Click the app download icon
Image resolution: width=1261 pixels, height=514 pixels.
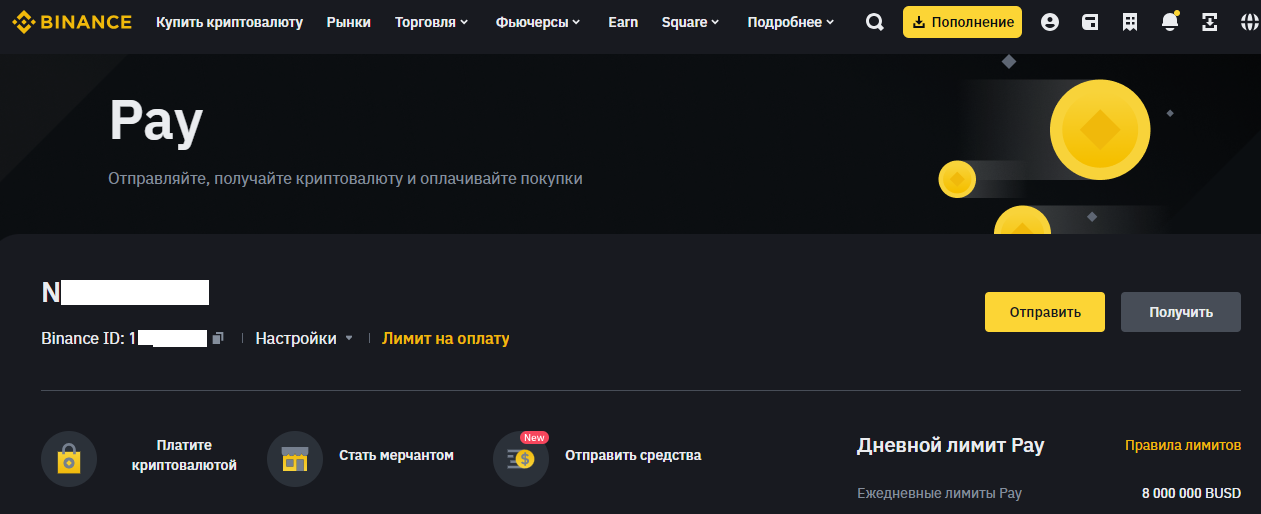click(x=1210, y=22)
